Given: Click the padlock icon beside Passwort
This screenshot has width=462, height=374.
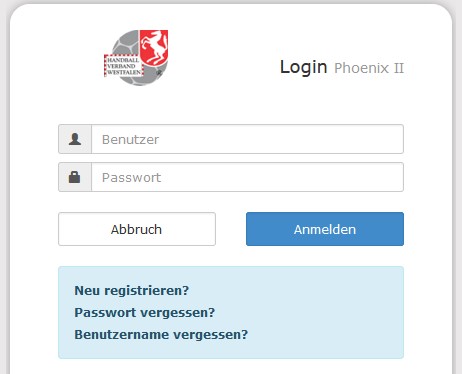Looking at the screenshot, I should 74,177.
